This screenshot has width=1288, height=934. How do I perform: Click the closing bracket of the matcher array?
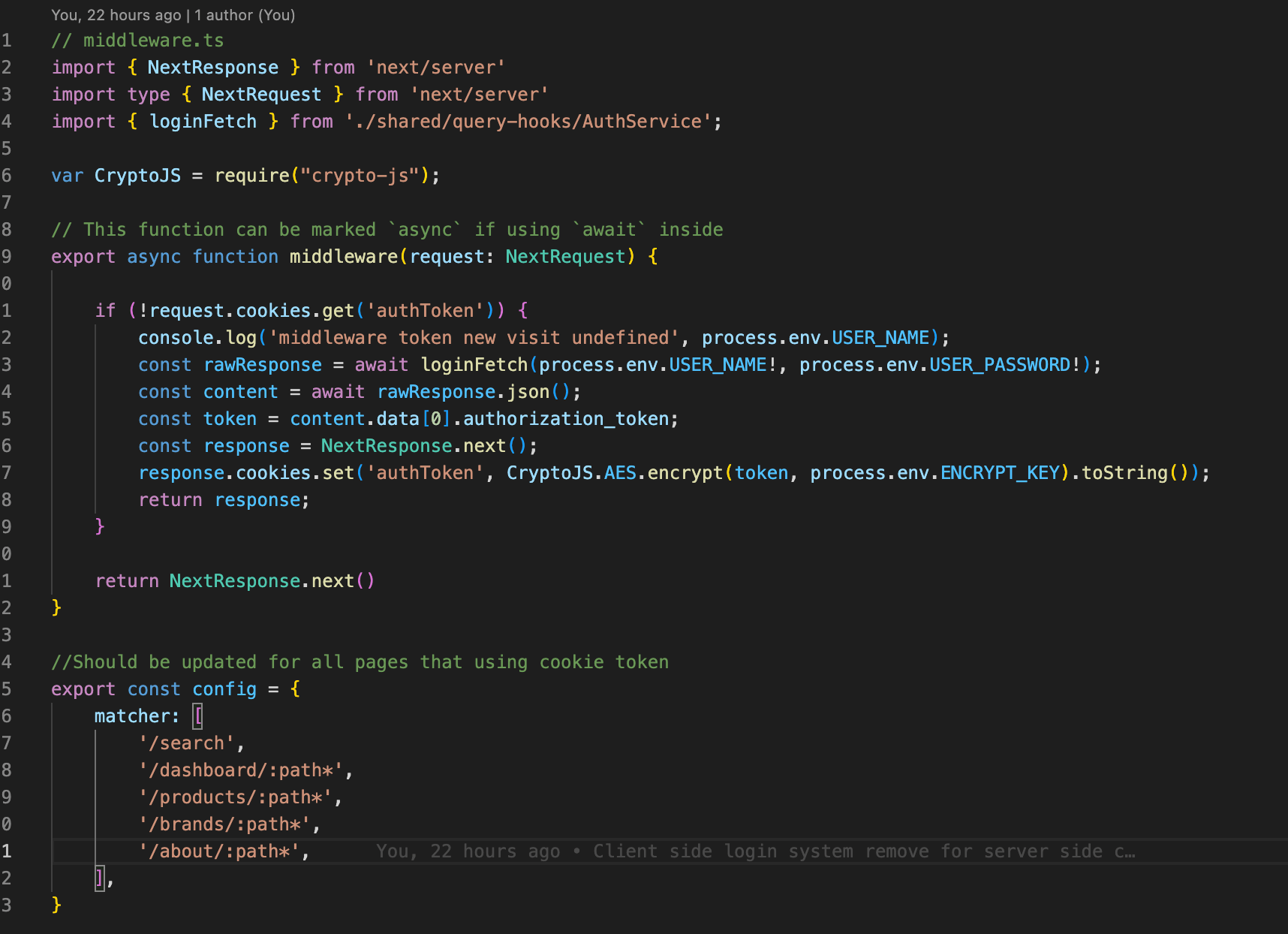pos(100,878)
